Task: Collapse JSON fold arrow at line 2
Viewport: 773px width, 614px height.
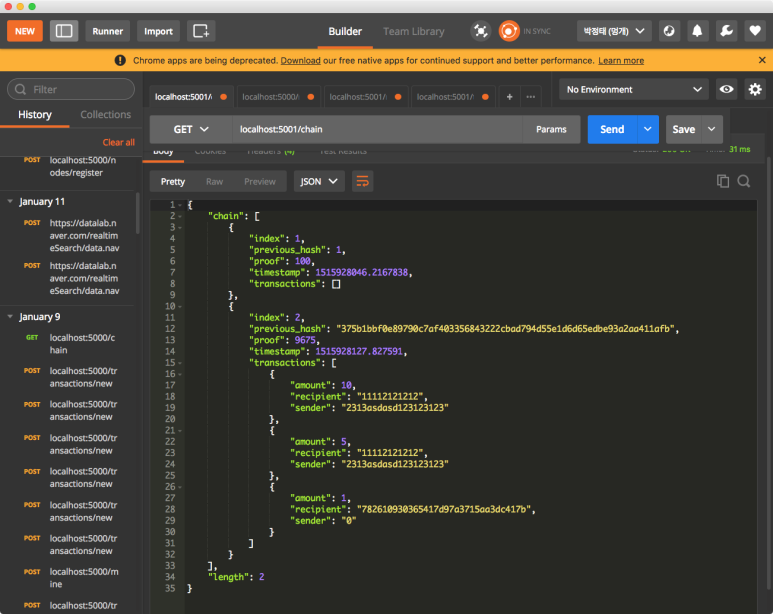Action: (x=180, y=216)
